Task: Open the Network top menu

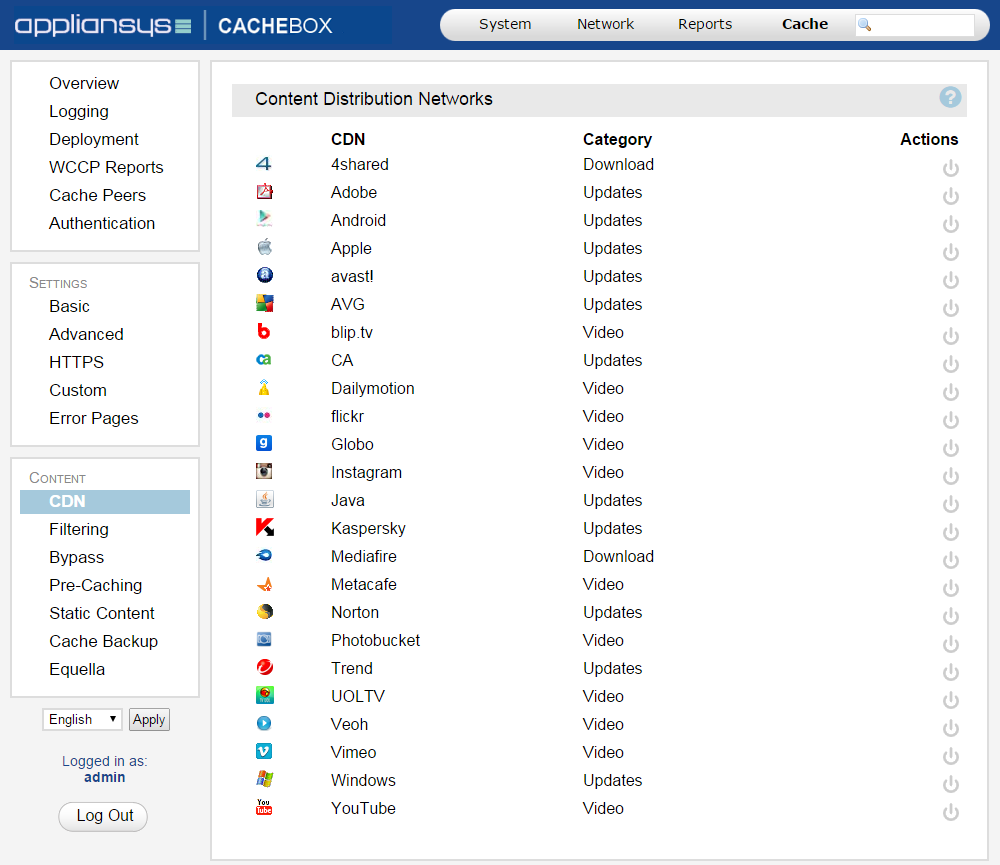Action: (605, 24)
